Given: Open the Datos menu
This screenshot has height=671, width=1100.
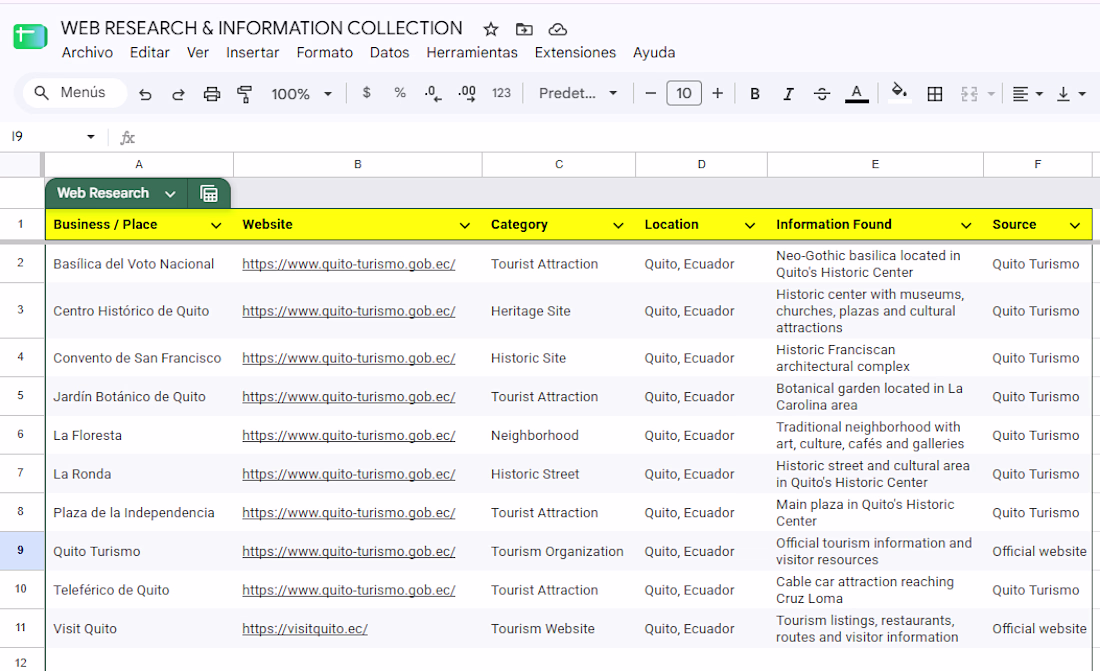Looking at the screenshot, I should tap(389, 53).
